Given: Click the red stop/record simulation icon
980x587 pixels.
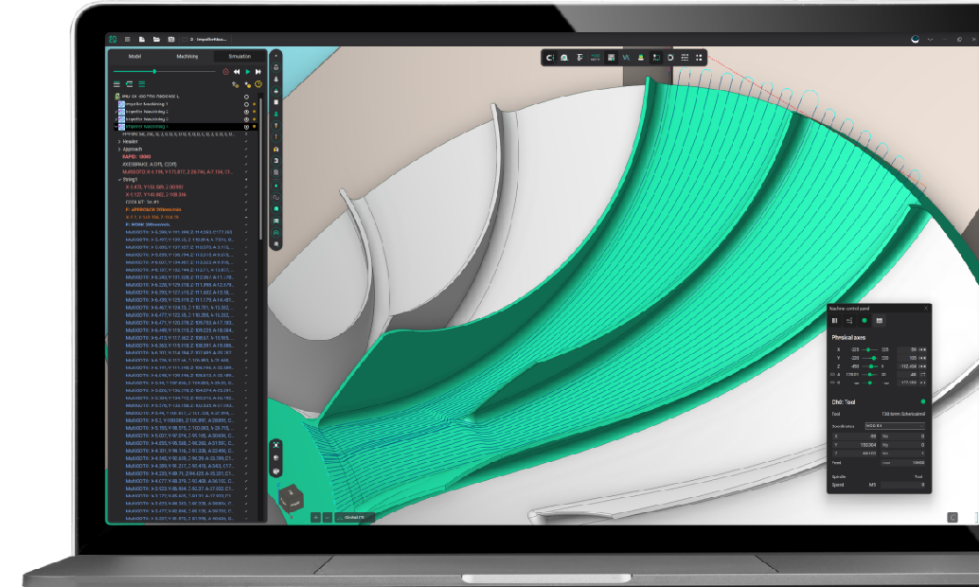Looking at the screenshot, I should (x=226, y=72).
